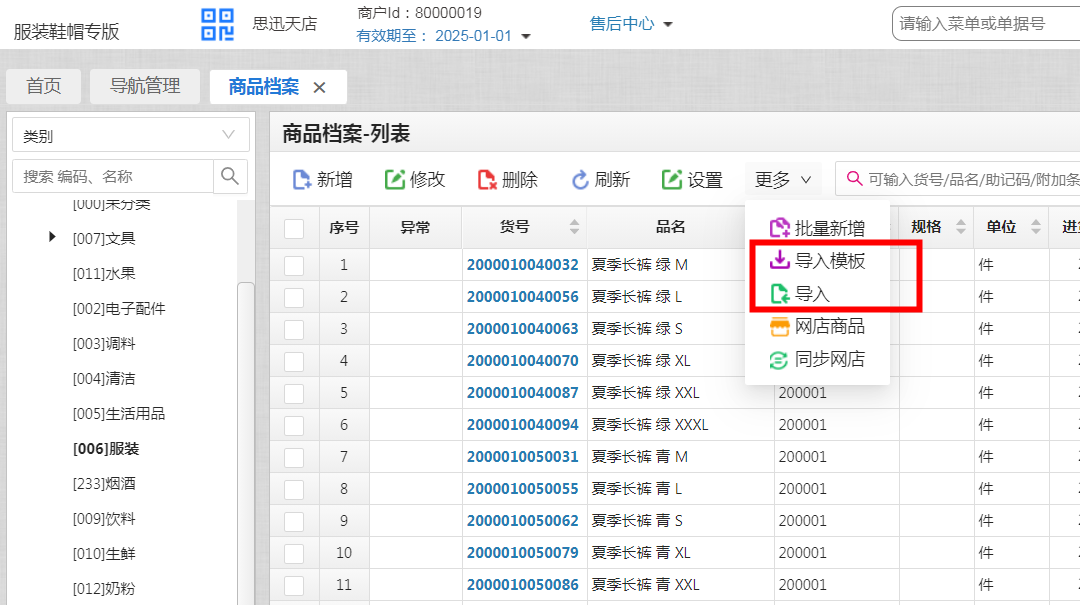Check the select-all checkbox in table header
This screenshot has width=1080, height=605.
(x=294, y=227)
